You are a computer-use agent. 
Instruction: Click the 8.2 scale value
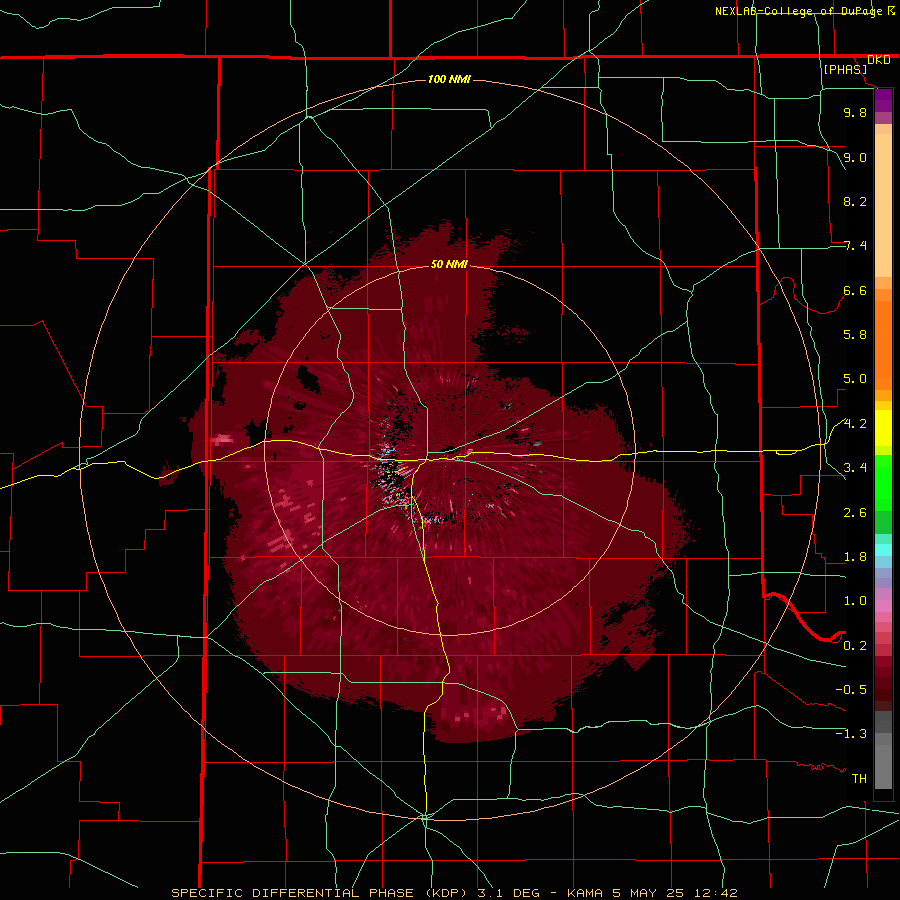[x=855, y=201]
